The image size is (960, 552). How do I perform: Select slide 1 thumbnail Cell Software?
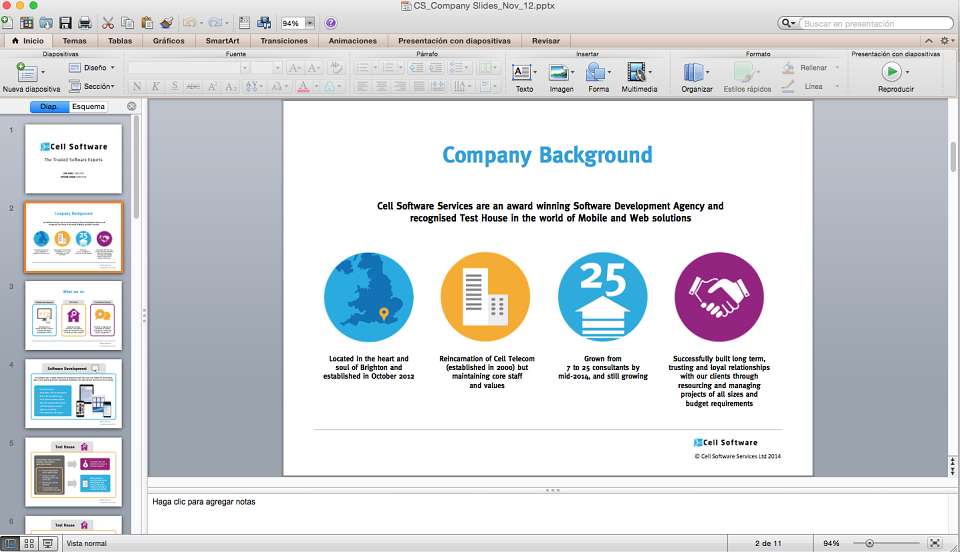(x=73, y=159)
